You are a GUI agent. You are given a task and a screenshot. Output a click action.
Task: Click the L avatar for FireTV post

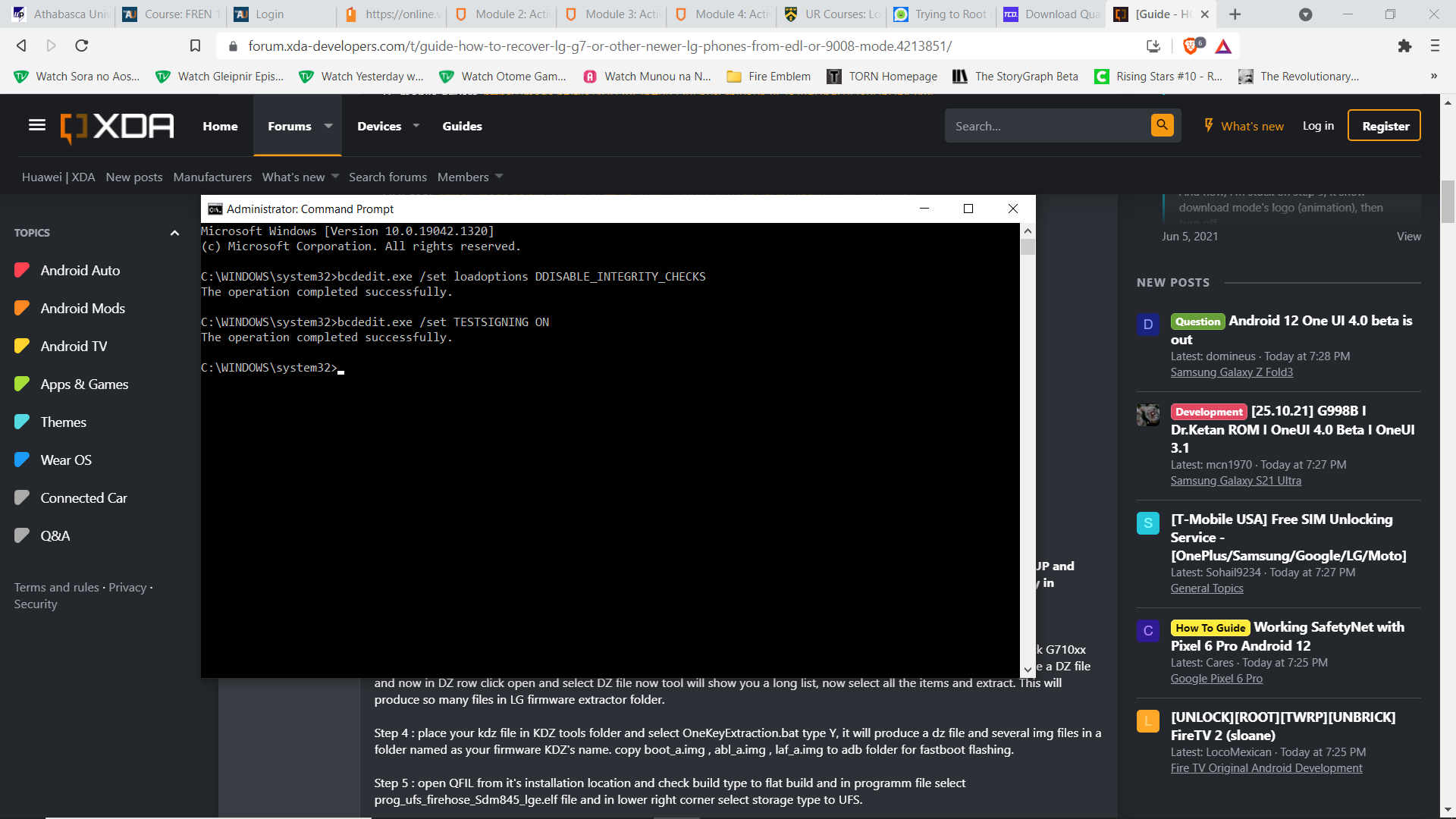[x=1148, y=721]
